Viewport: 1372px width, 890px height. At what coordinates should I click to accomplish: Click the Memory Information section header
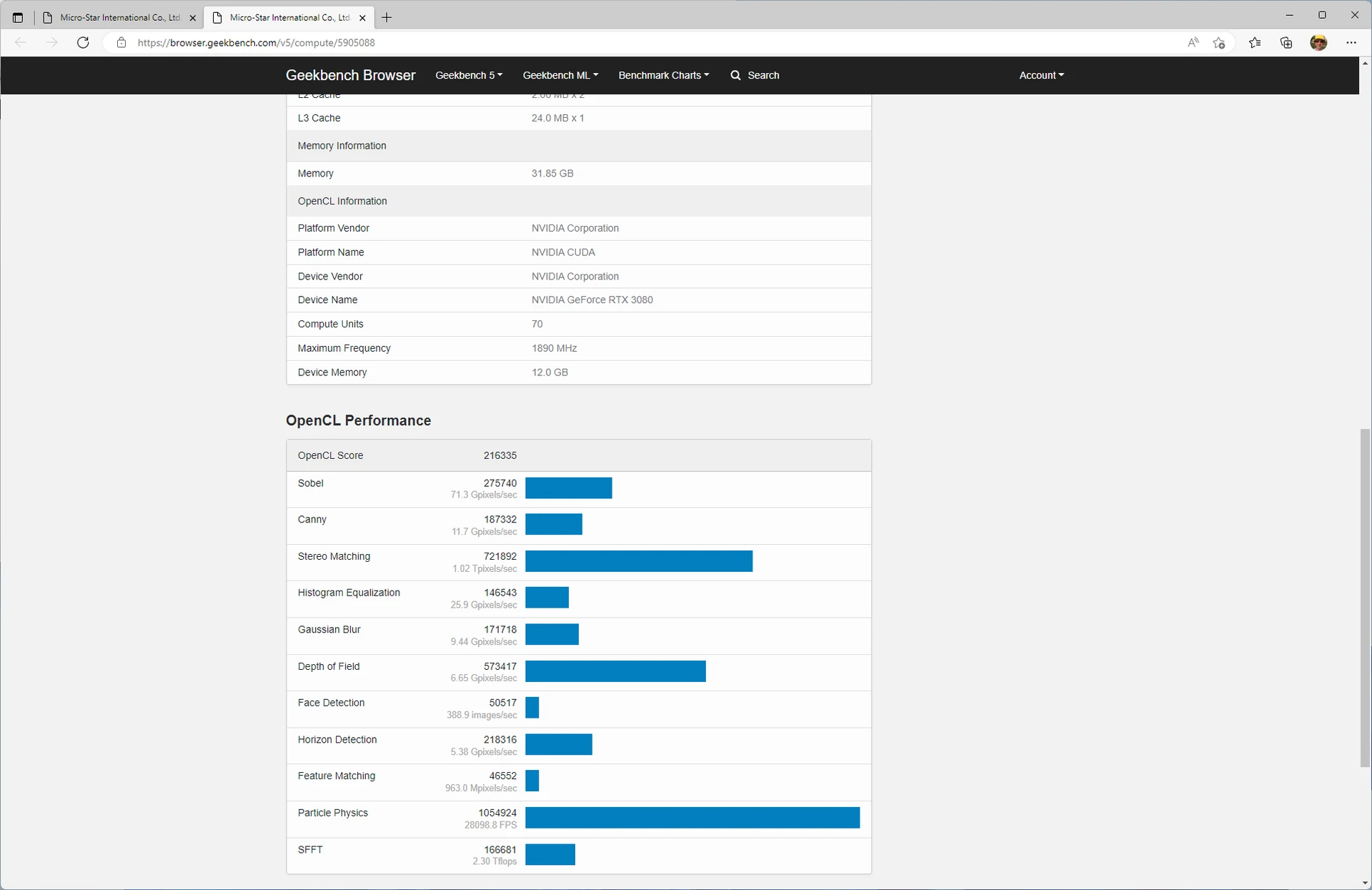[579, 146]
